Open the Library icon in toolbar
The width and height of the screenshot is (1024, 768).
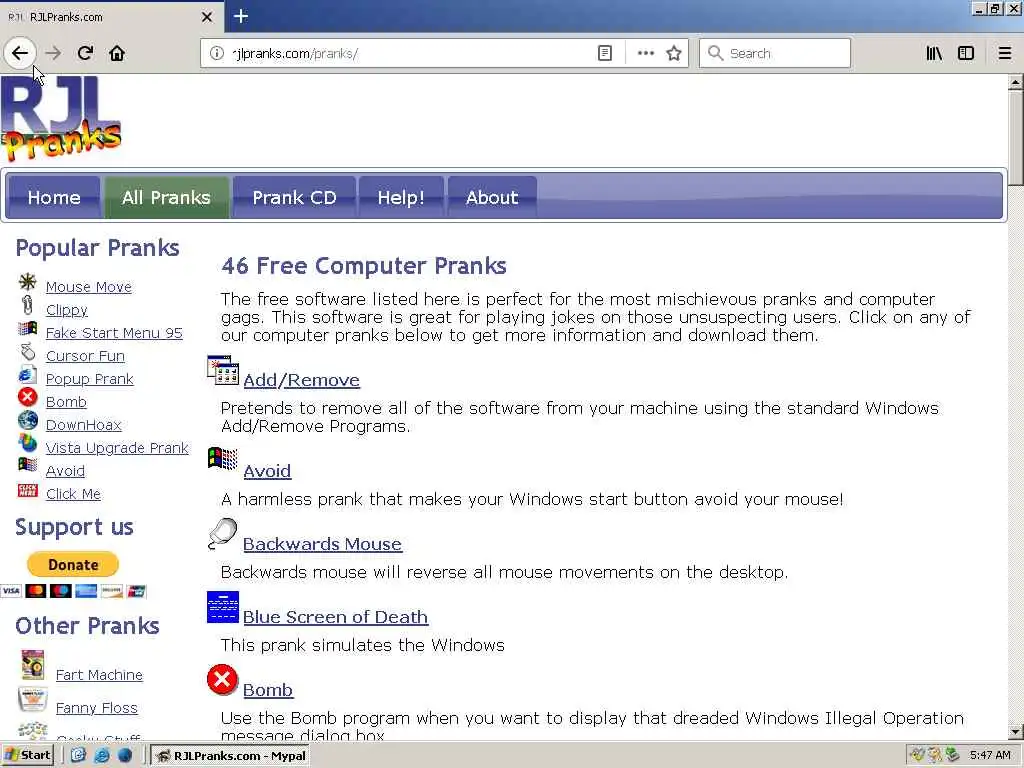(934, 53)
